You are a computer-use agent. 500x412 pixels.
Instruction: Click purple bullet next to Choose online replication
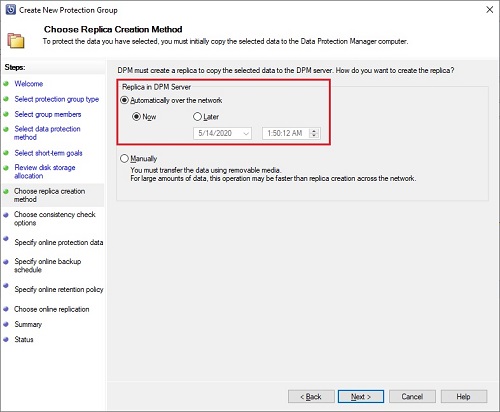tap(6, 309)
